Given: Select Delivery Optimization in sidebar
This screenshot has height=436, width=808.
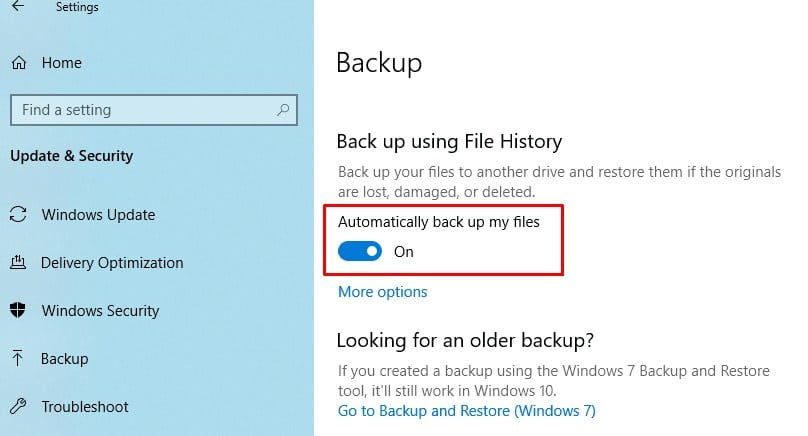Looking at the screenshot, I should pos(112,262).
